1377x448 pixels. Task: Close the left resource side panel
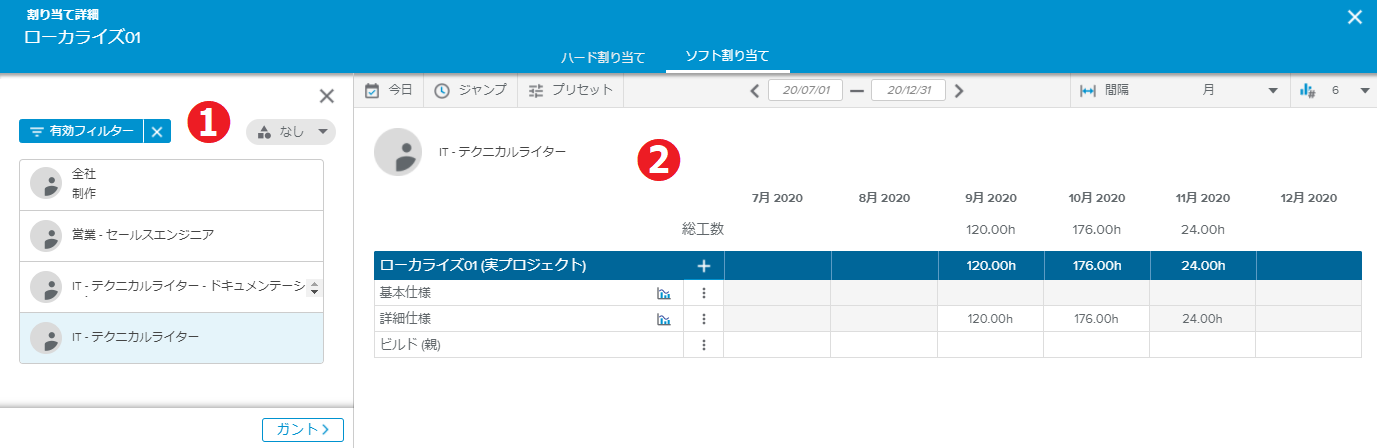coord(326,97)
